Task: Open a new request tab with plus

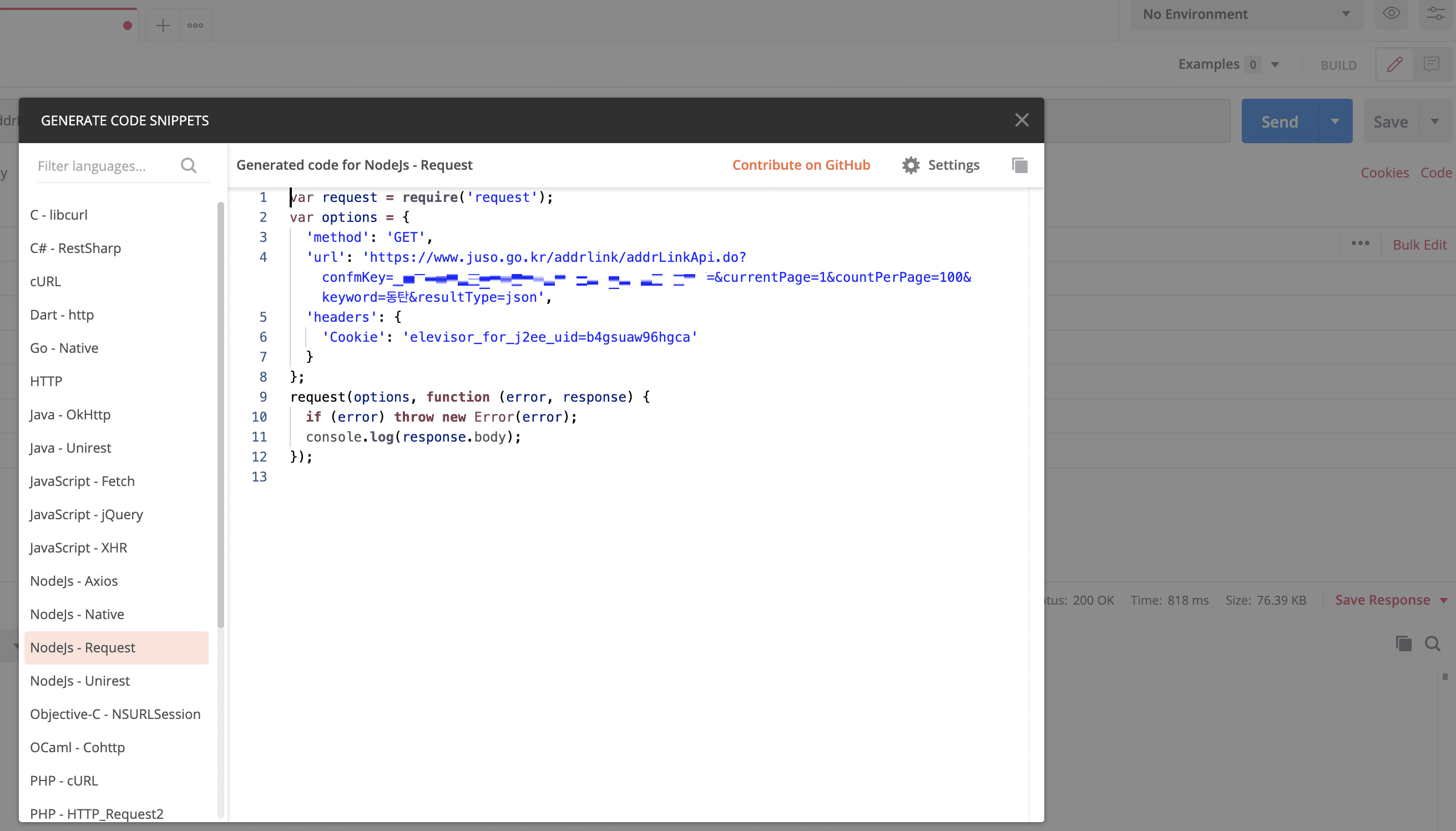Action: [163, 26]
